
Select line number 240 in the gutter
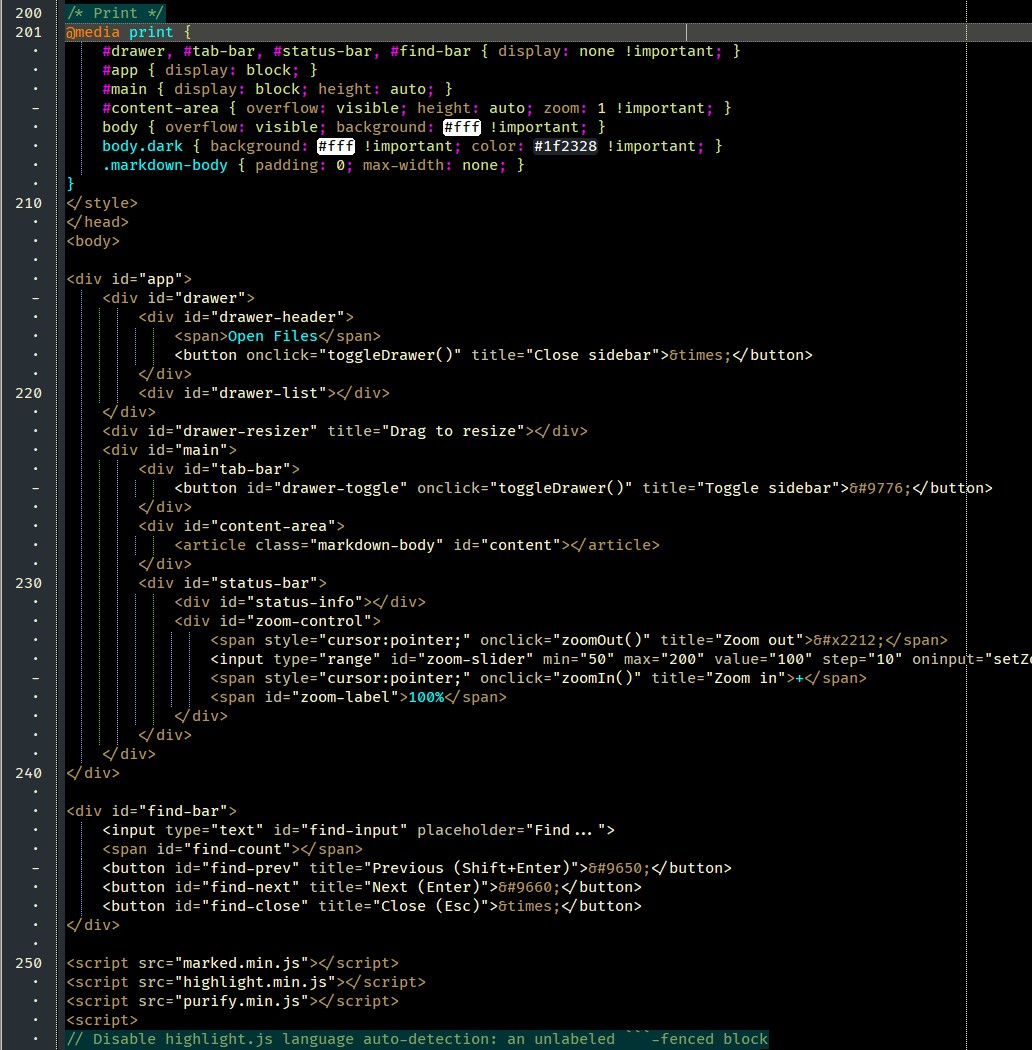29,773
